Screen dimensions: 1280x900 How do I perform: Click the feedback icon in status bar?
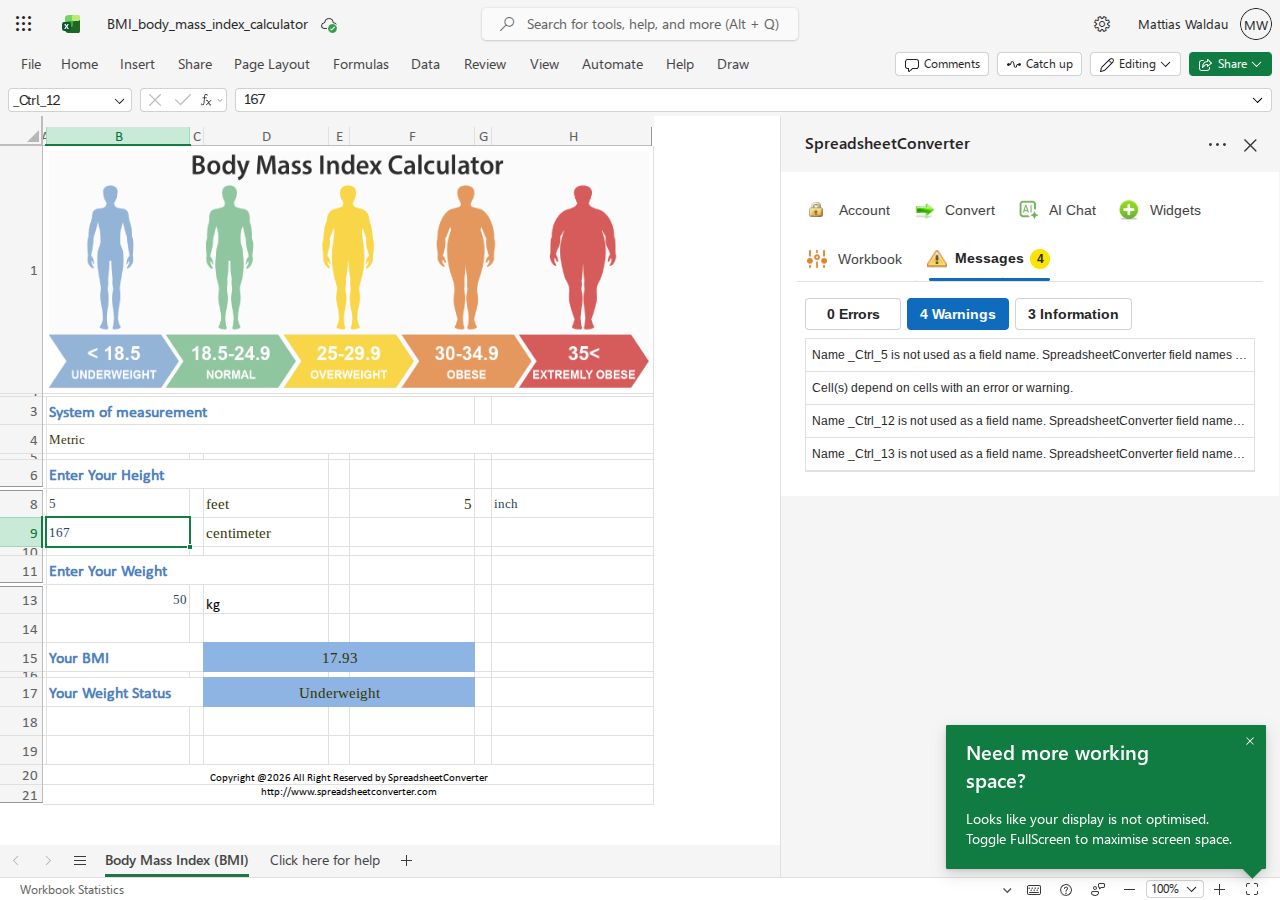1098,889
